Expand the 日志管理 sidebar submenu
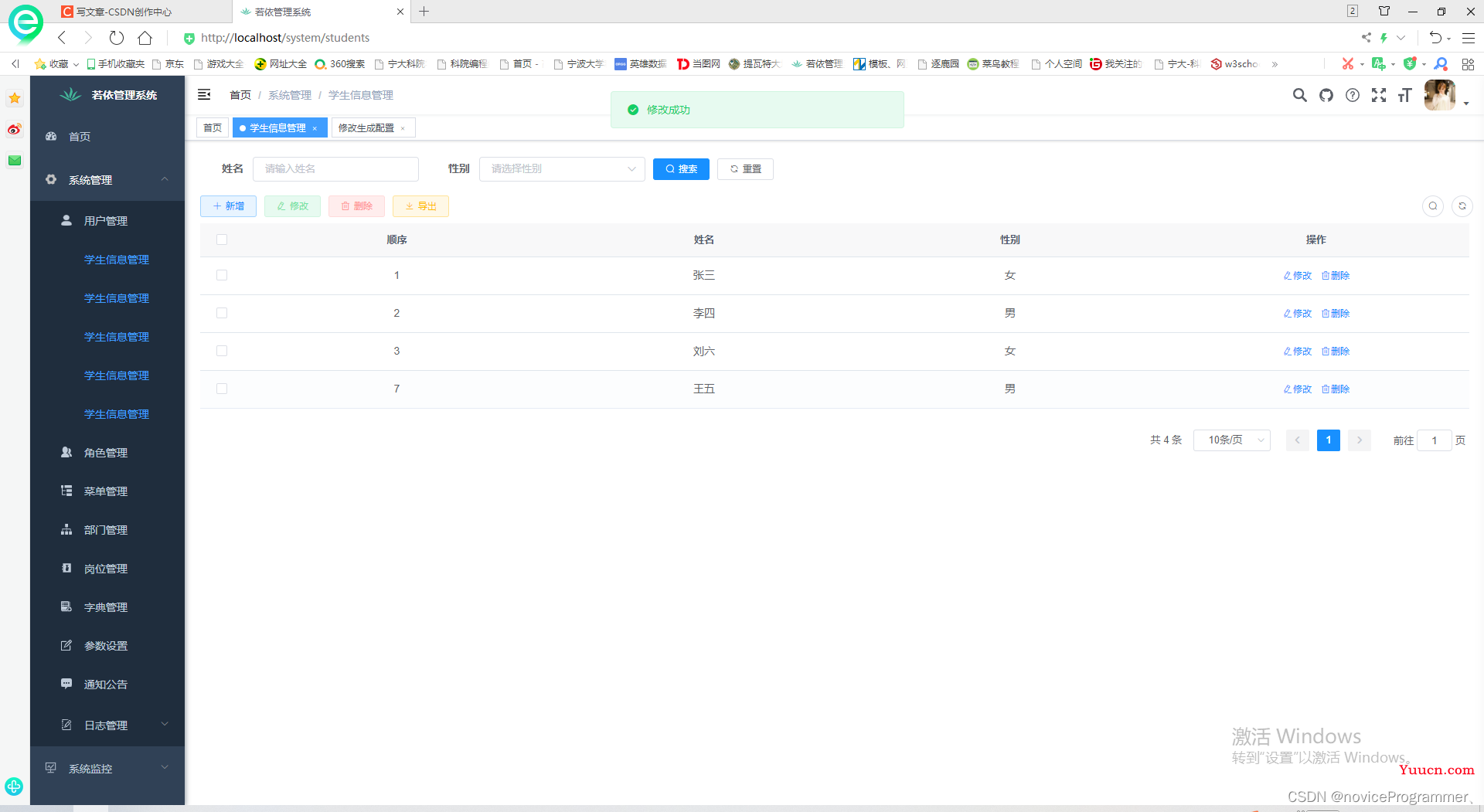 coord(107,725)
